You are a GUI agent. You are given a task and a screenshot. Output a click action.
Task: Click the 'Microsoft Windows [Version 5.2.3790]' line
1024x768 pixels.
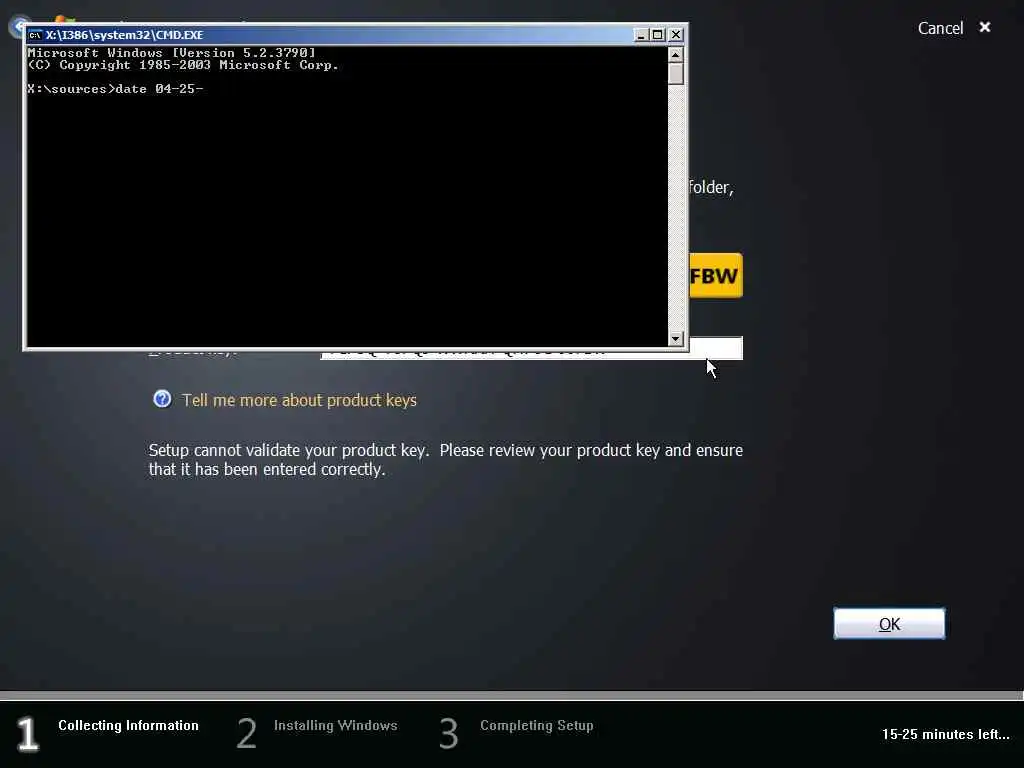point(171,53)
